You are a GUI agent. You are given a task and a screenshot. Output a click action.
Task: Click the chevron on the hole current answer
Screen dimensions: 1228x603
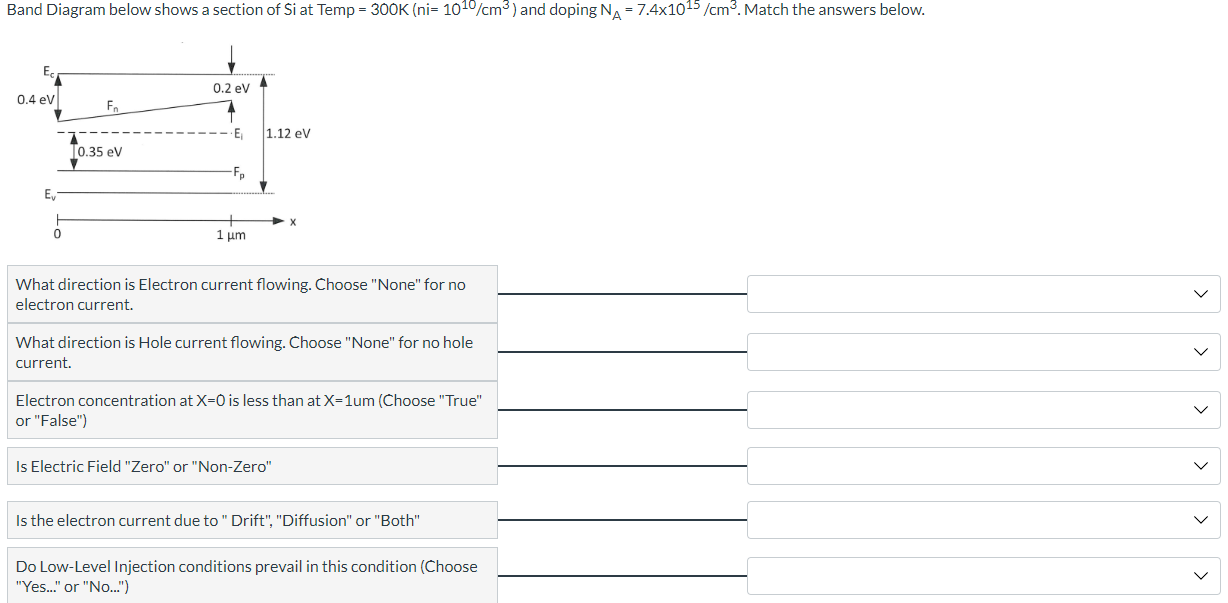tap(1199, 352)
